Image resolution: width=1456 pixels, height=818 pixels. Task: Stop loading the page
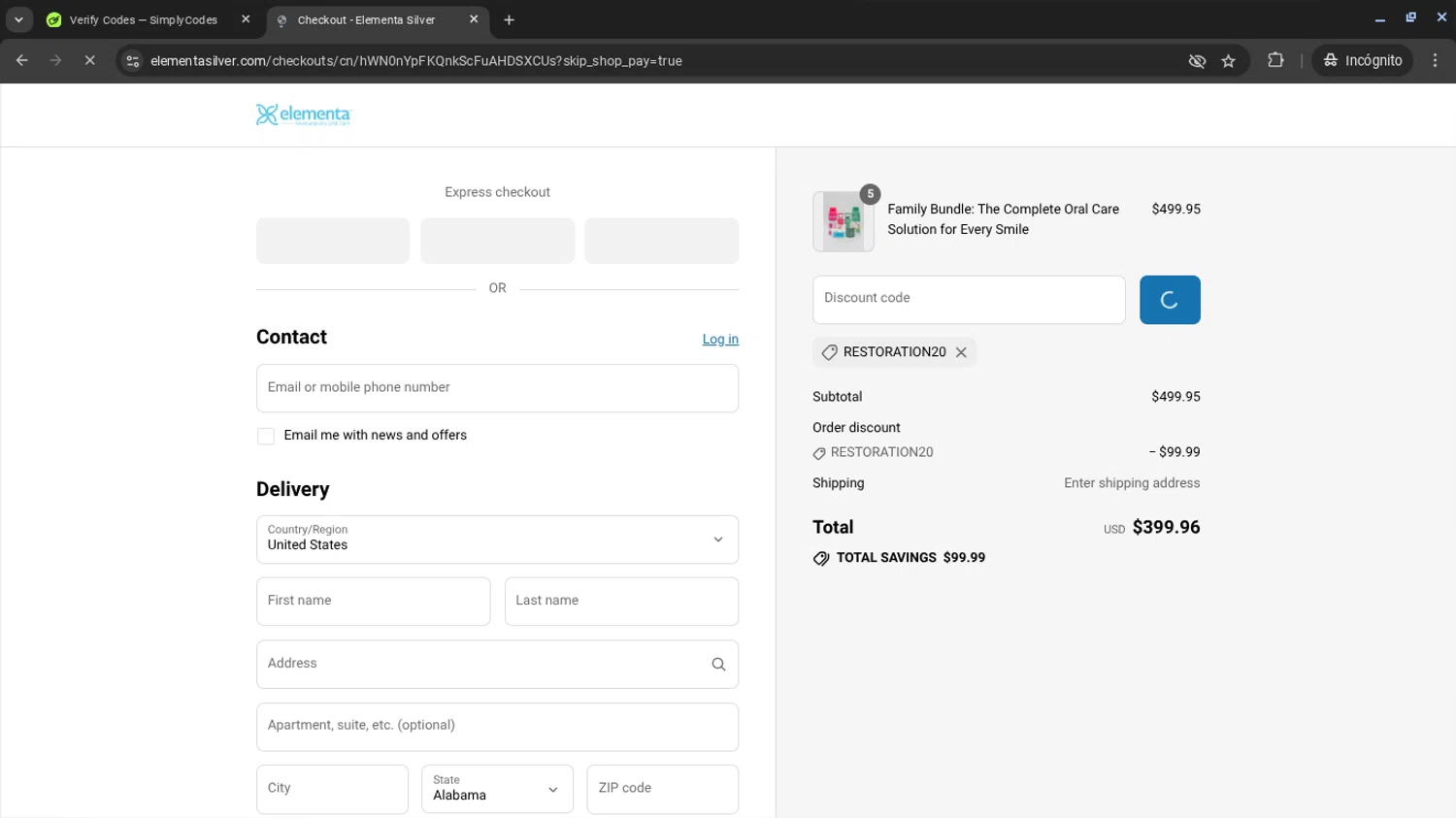point(89,60)
